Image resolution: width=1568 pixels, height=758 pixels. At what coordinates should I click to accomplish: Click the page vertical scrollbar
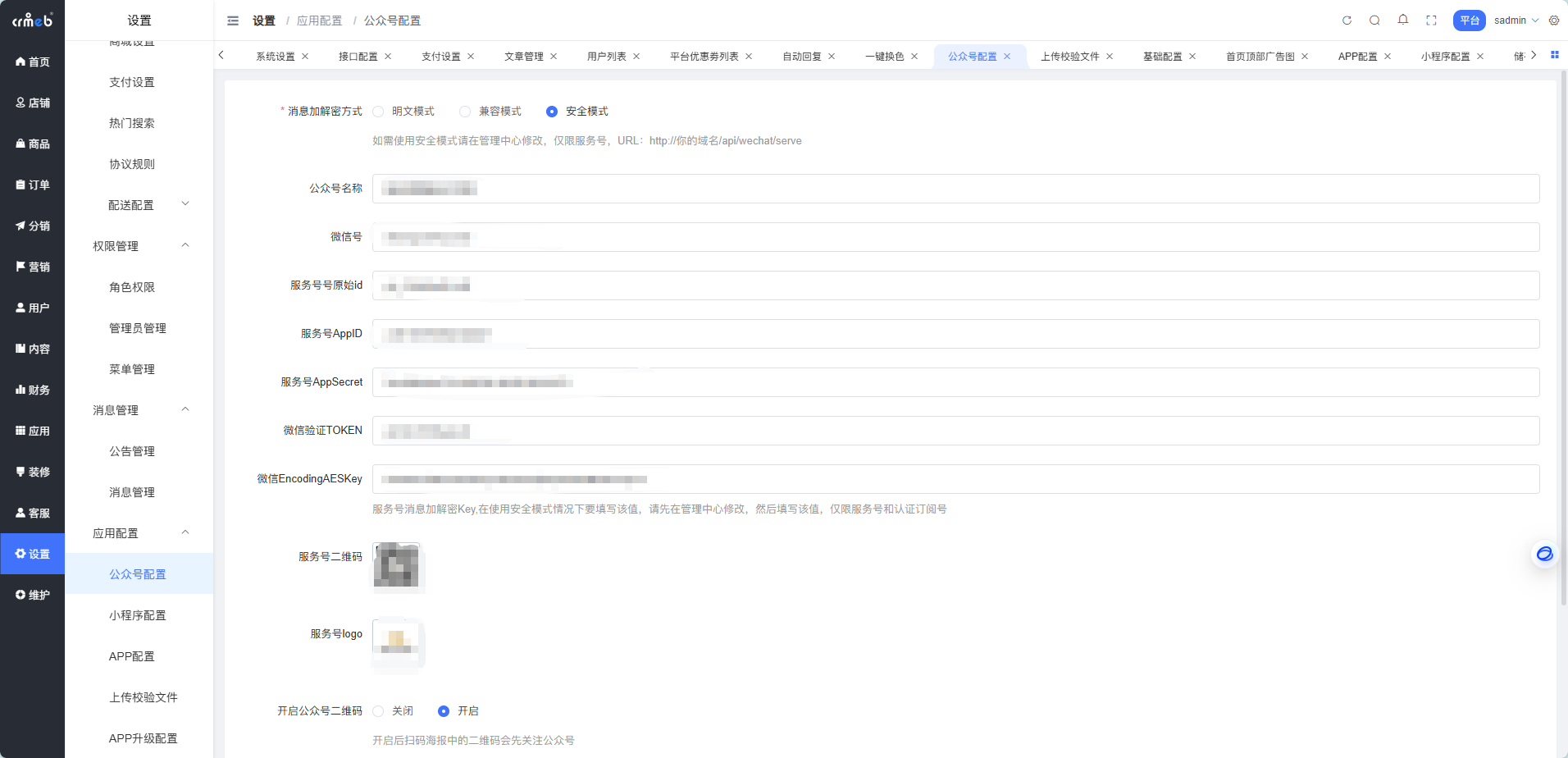pos(1563,336)
